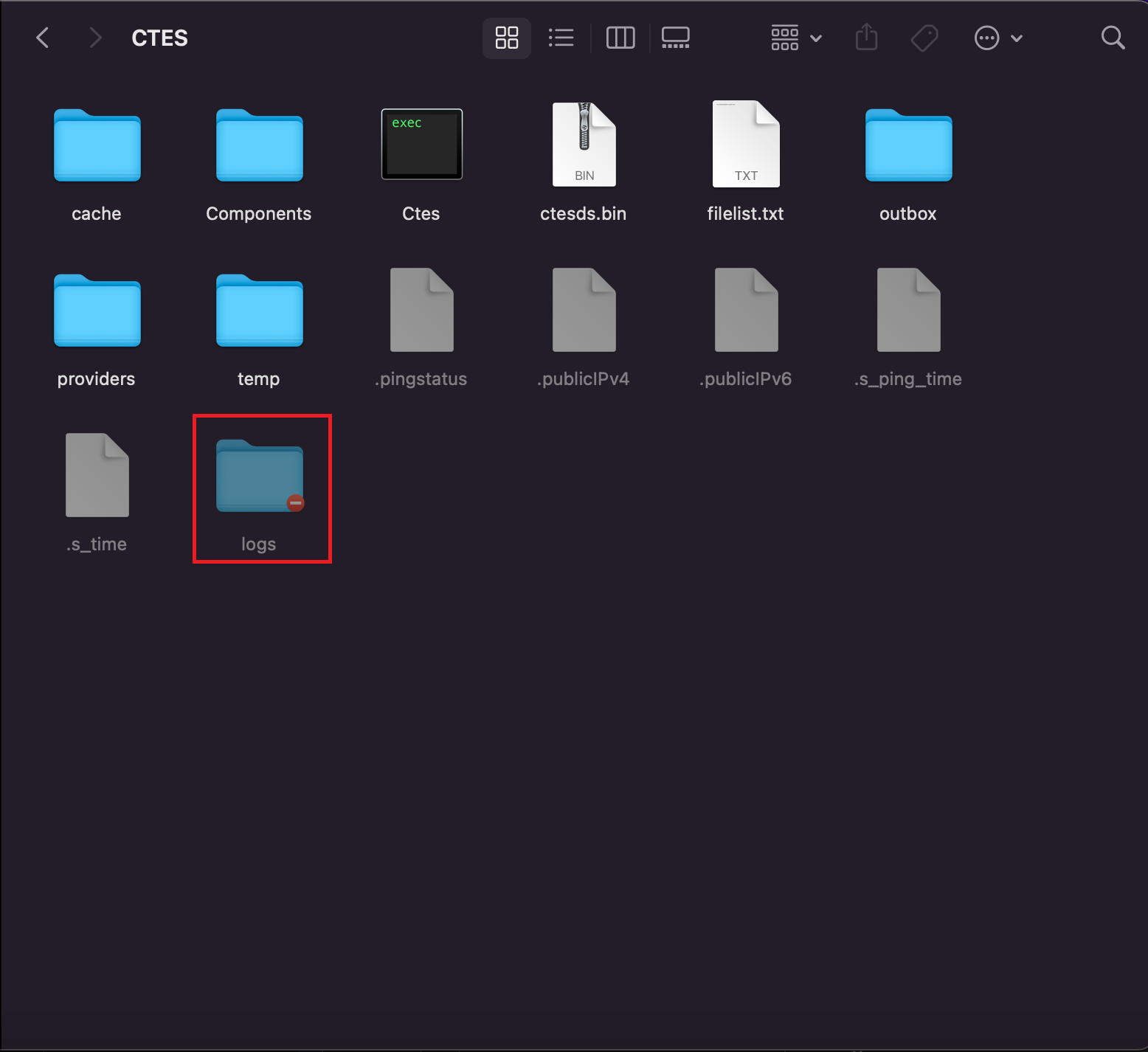Click the Edit Tags icon
Screen dimensions: 1148x1052
[x=924, y=38]
